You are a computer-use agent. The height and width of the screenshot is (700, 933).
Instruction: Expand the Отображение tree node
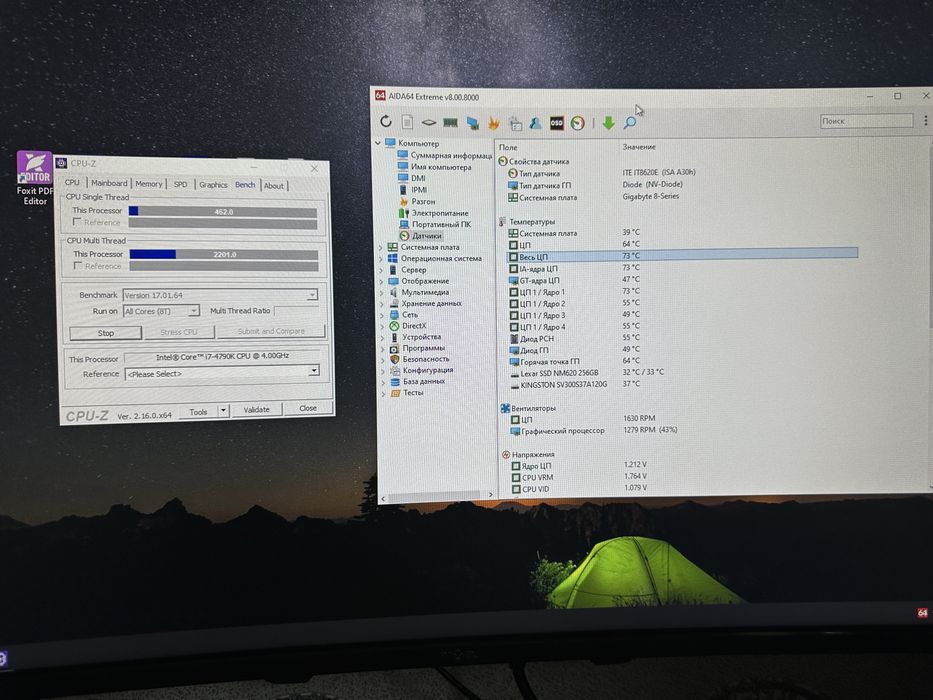click(381, 281)
